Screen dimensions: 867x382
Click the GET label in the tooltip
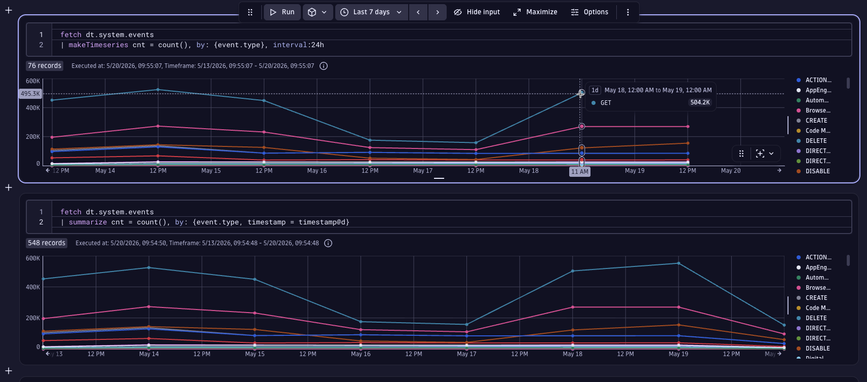(606, 103)
